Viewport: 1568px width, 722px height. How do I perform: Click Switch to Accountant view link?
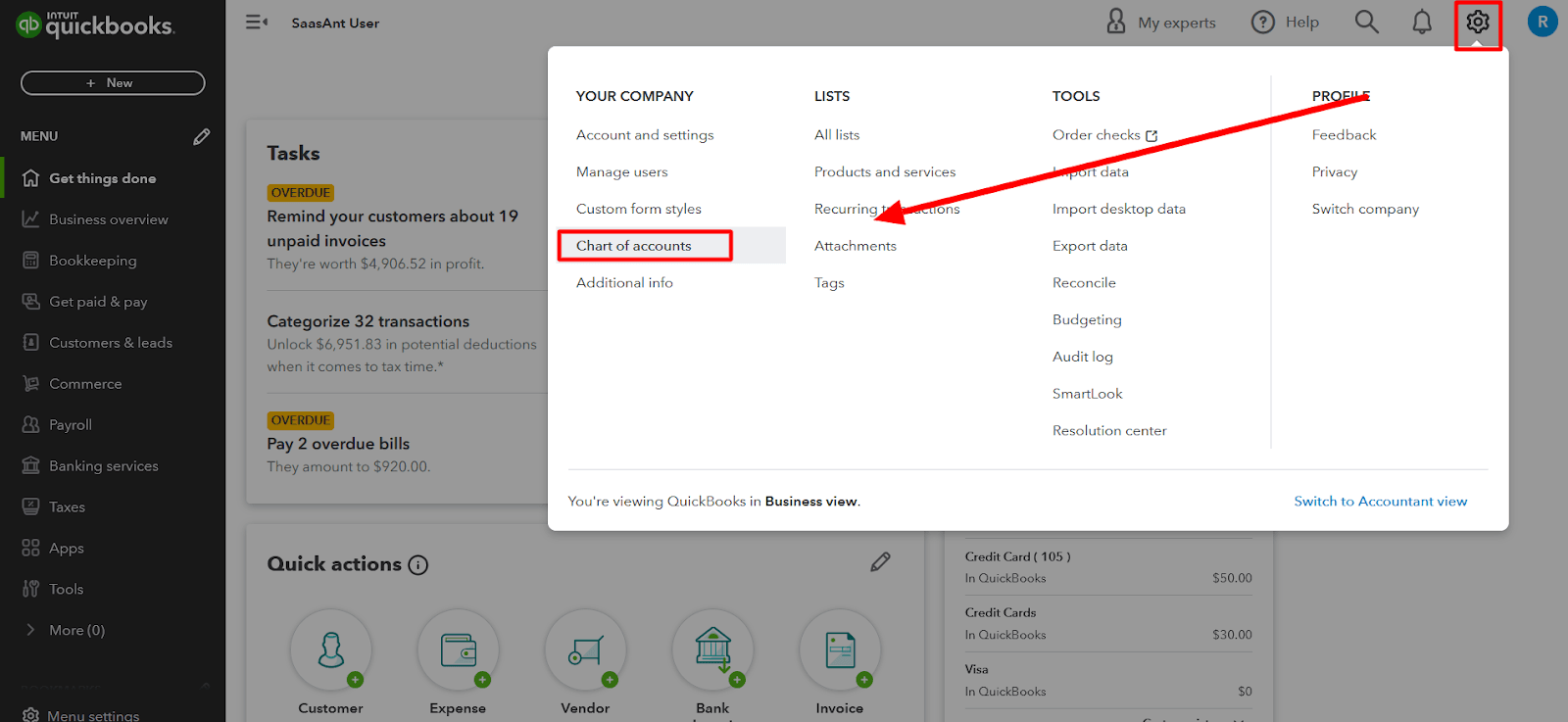[1381, 502]
